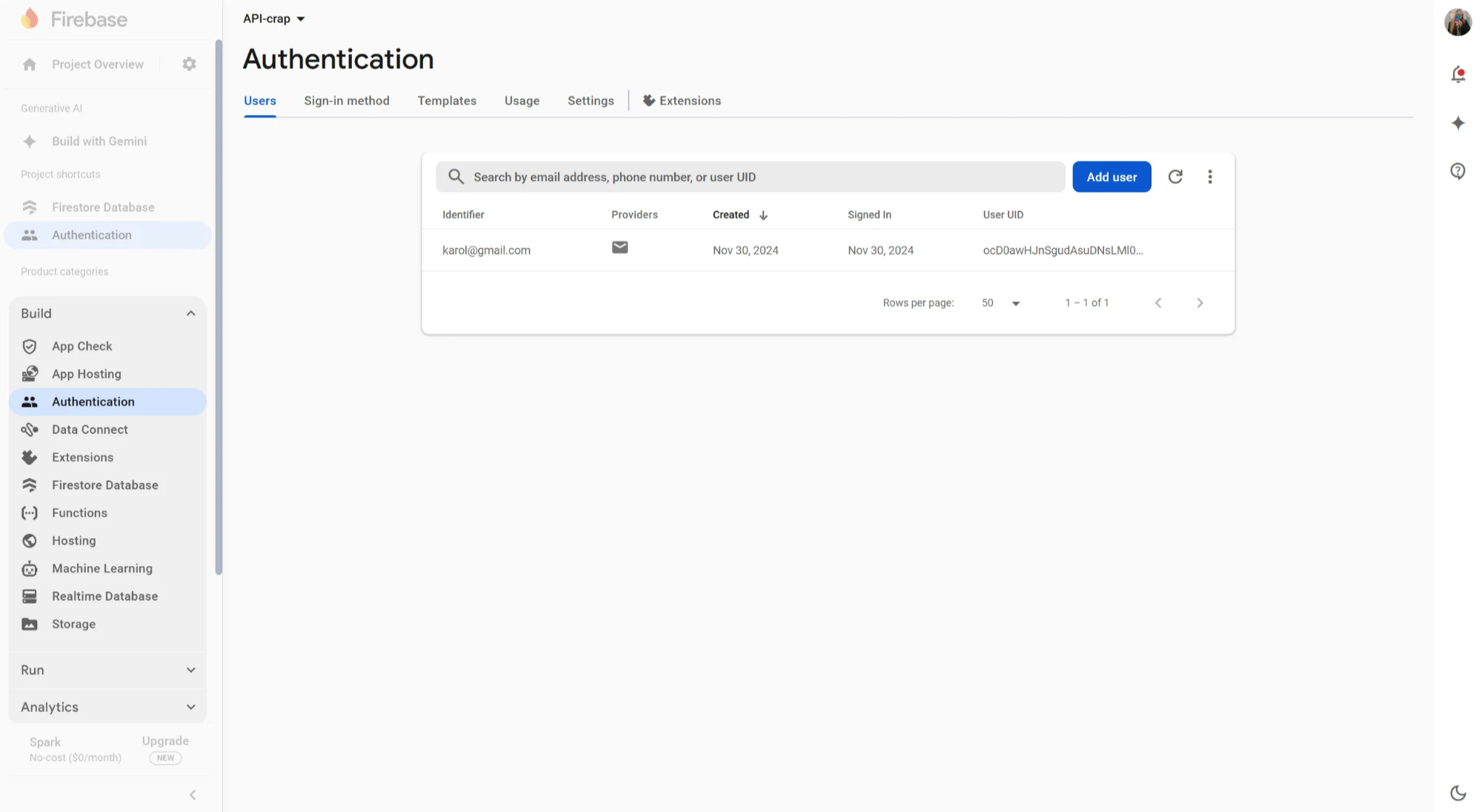Go to next page of users
1482x812 pixels.
click(x=1200, y=303)
